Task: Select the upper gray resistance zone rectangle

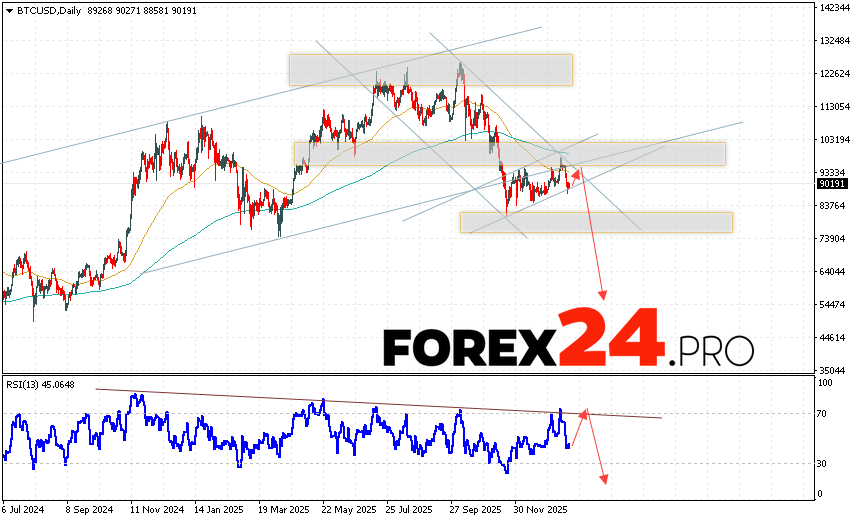Action: (x=430, y=69)
